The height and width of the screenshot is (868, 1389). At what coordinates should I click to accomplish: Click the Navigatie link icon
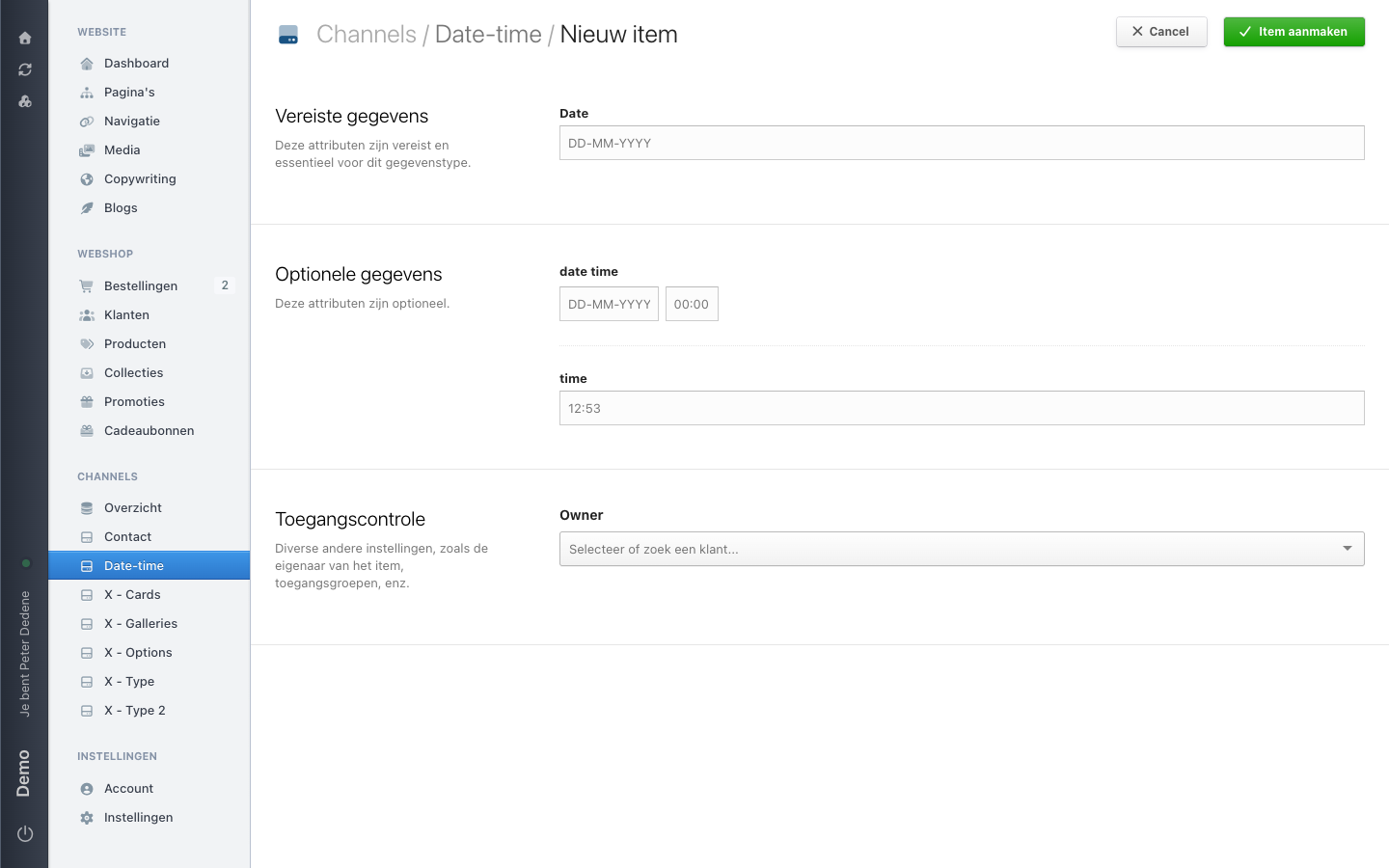point(87,122)
